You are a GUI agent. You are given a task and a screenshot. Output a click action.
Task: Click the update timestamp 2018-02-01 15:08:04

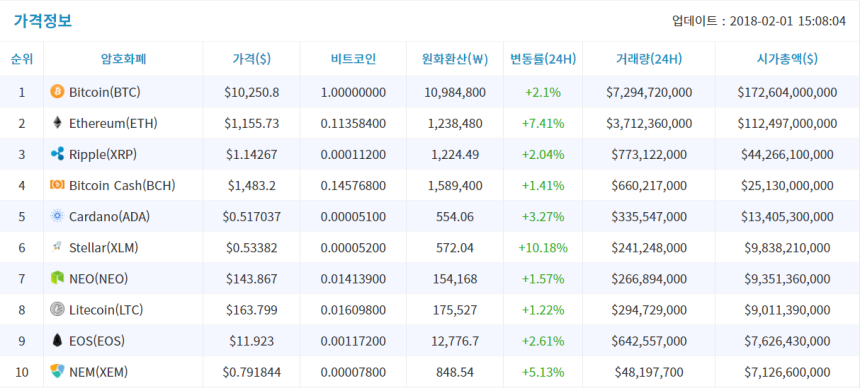click(788, 21)
